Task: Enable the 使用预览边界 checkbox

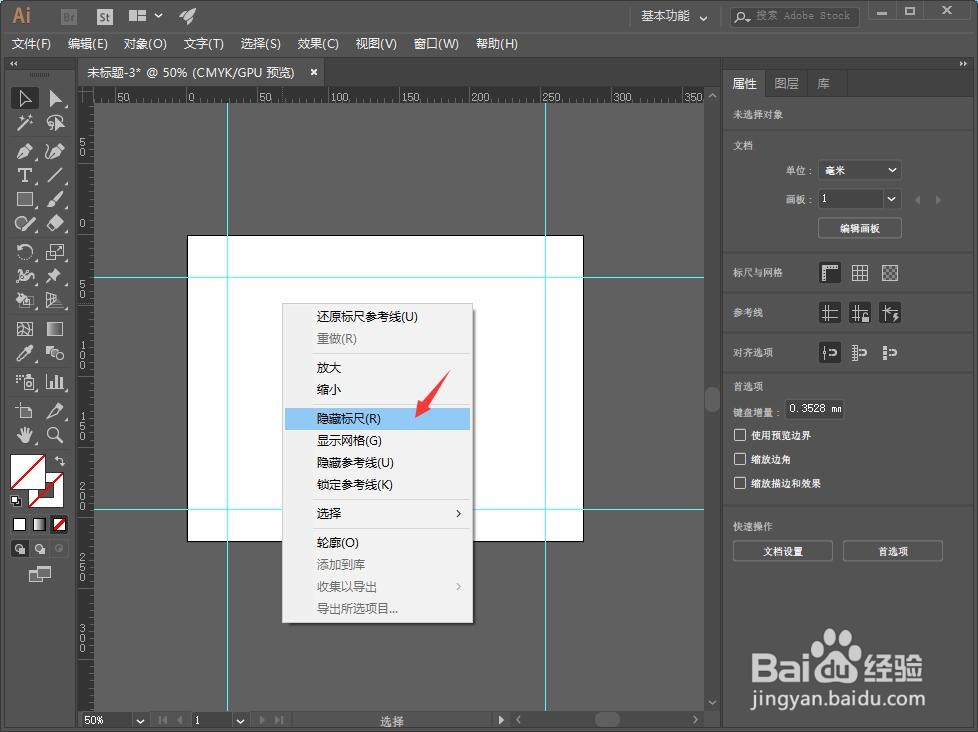Action: [x=740, y=435]
